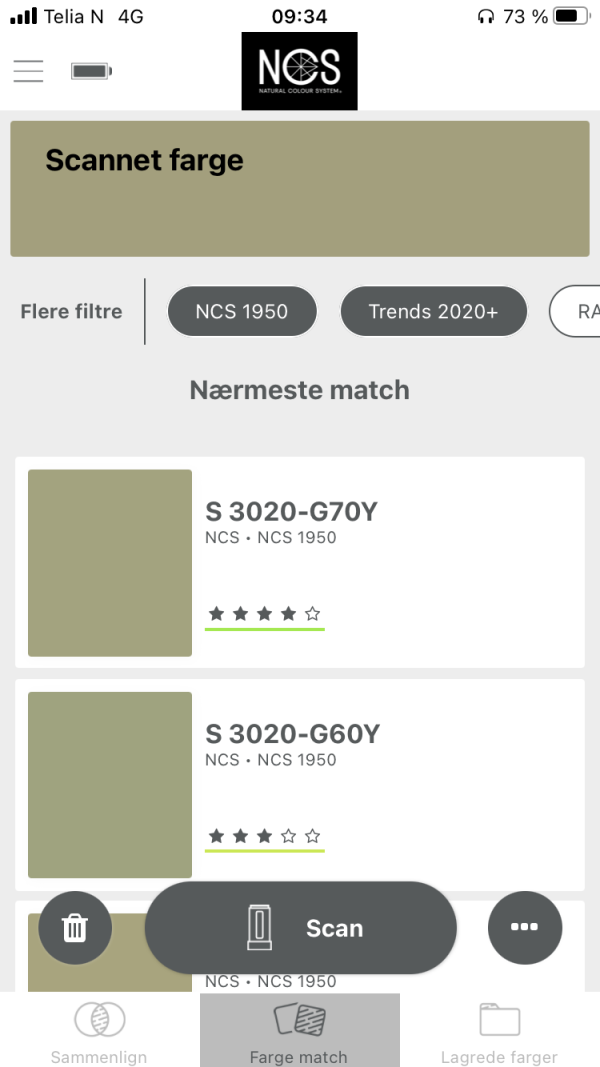Select the Scannet farge color banner
Screen dimensions: 600x1067
tap(299, 188)
